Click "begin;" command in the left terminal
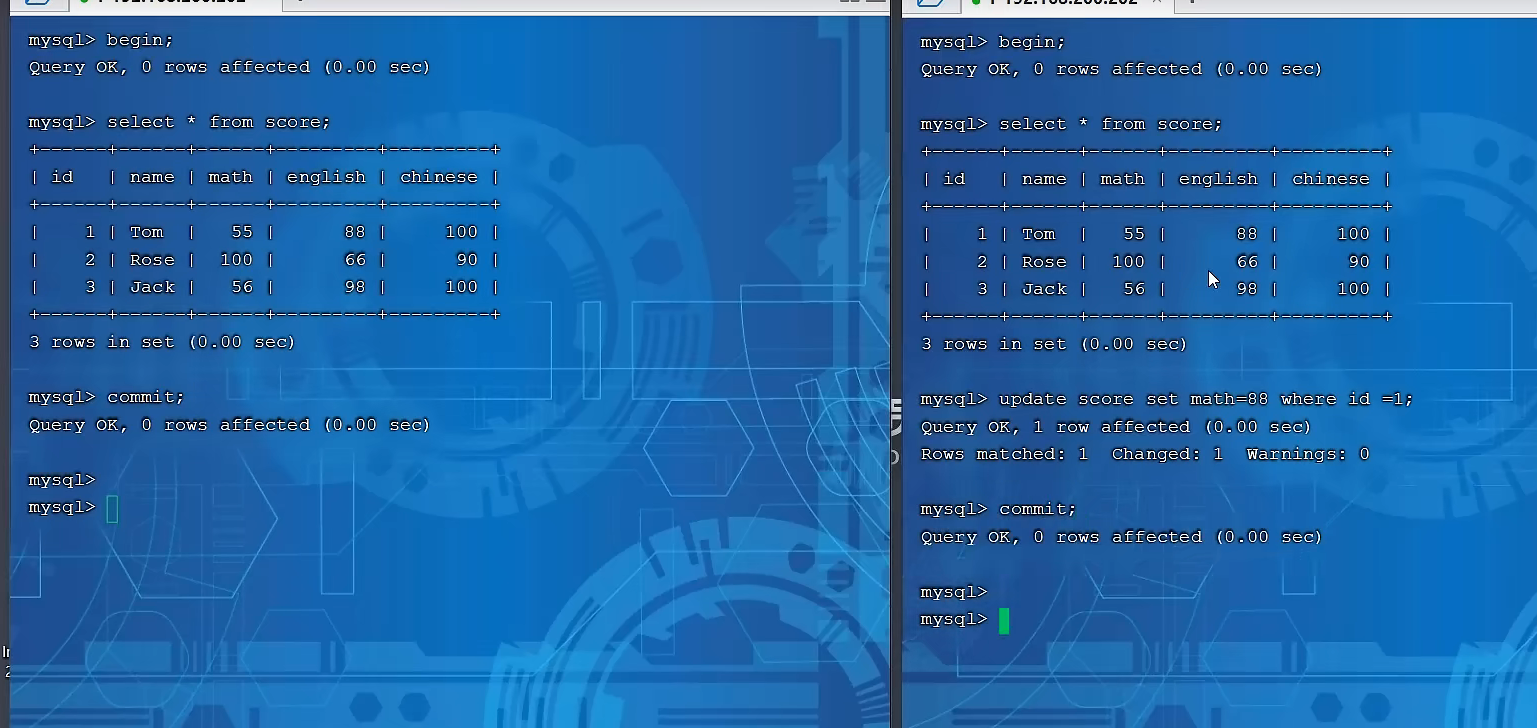This screenshot has width=1537, height=728. click(140, 40)
